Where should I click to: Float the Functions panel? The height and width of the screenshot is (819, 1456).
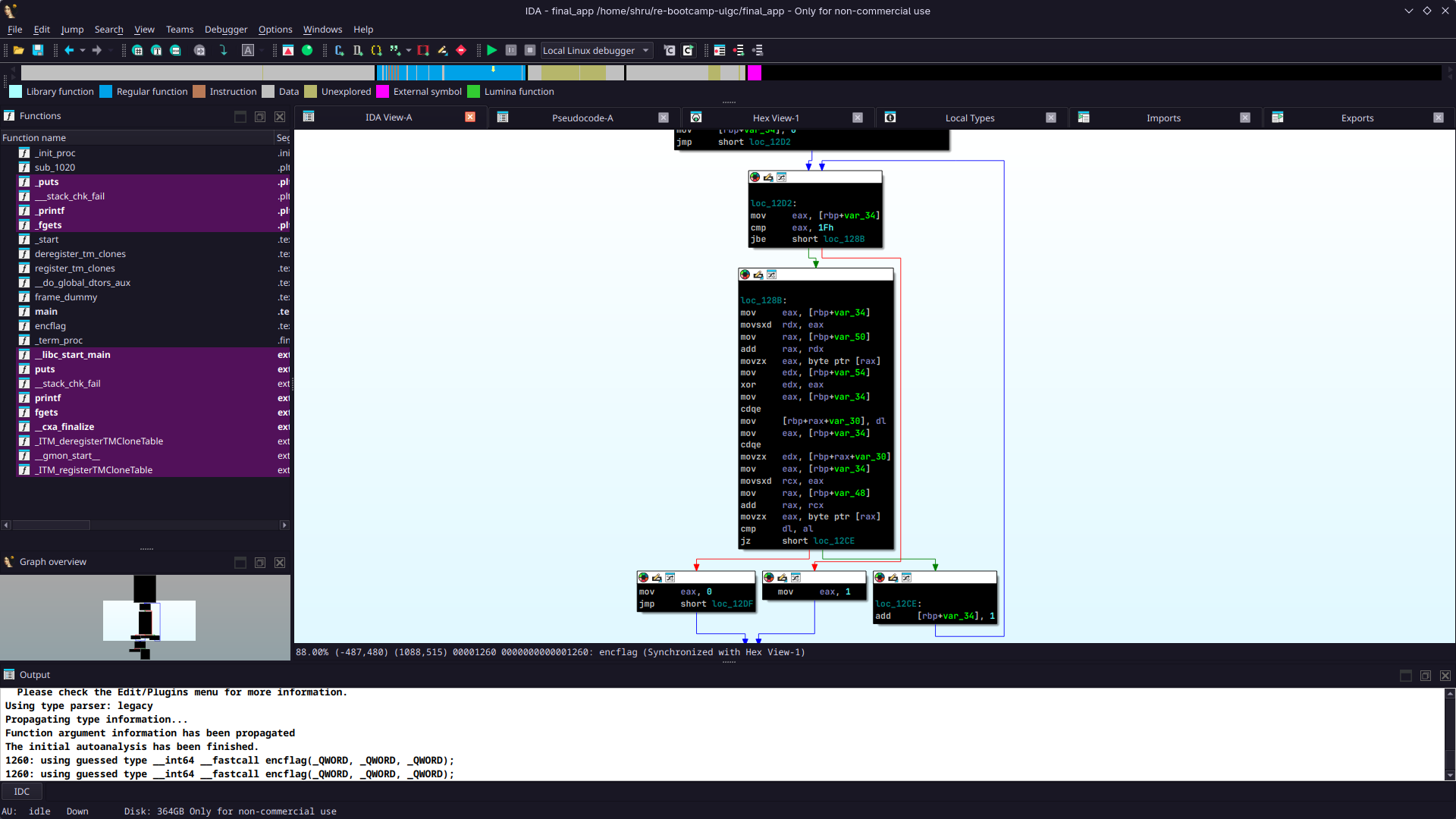point(260,117)
